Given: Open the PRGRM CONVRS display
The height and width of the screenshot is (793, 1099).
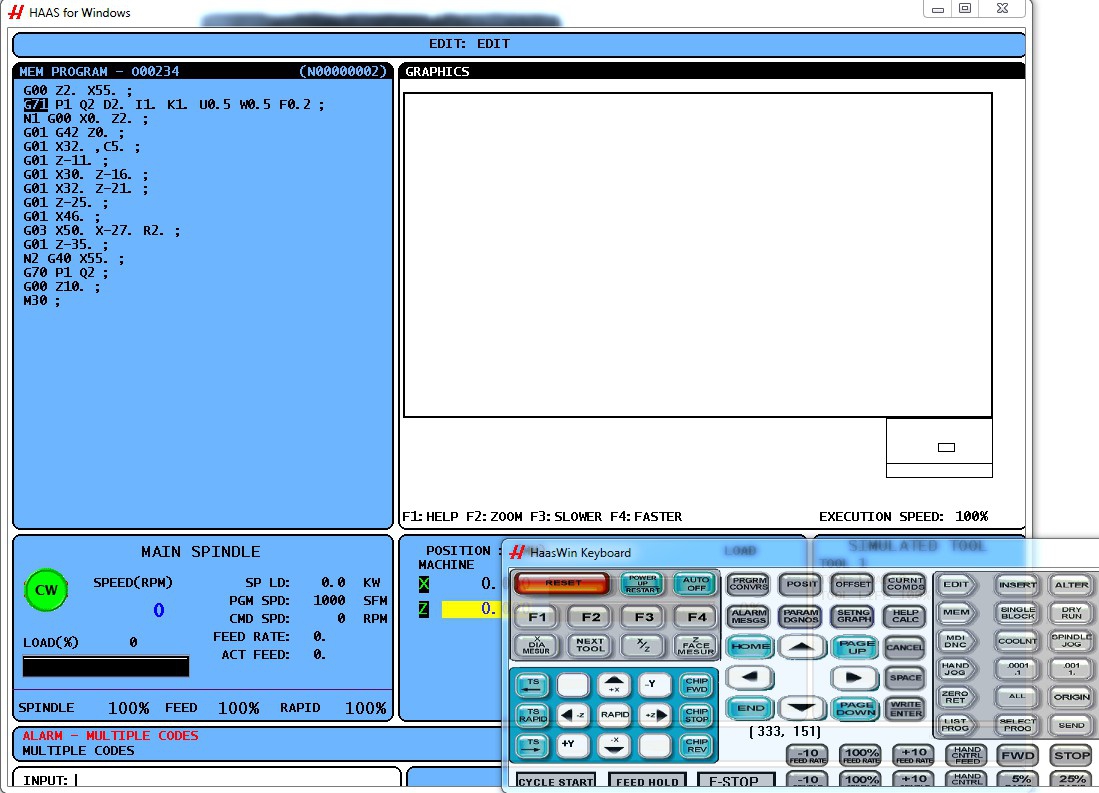Looking at the screenshot, I should point(749,584).
